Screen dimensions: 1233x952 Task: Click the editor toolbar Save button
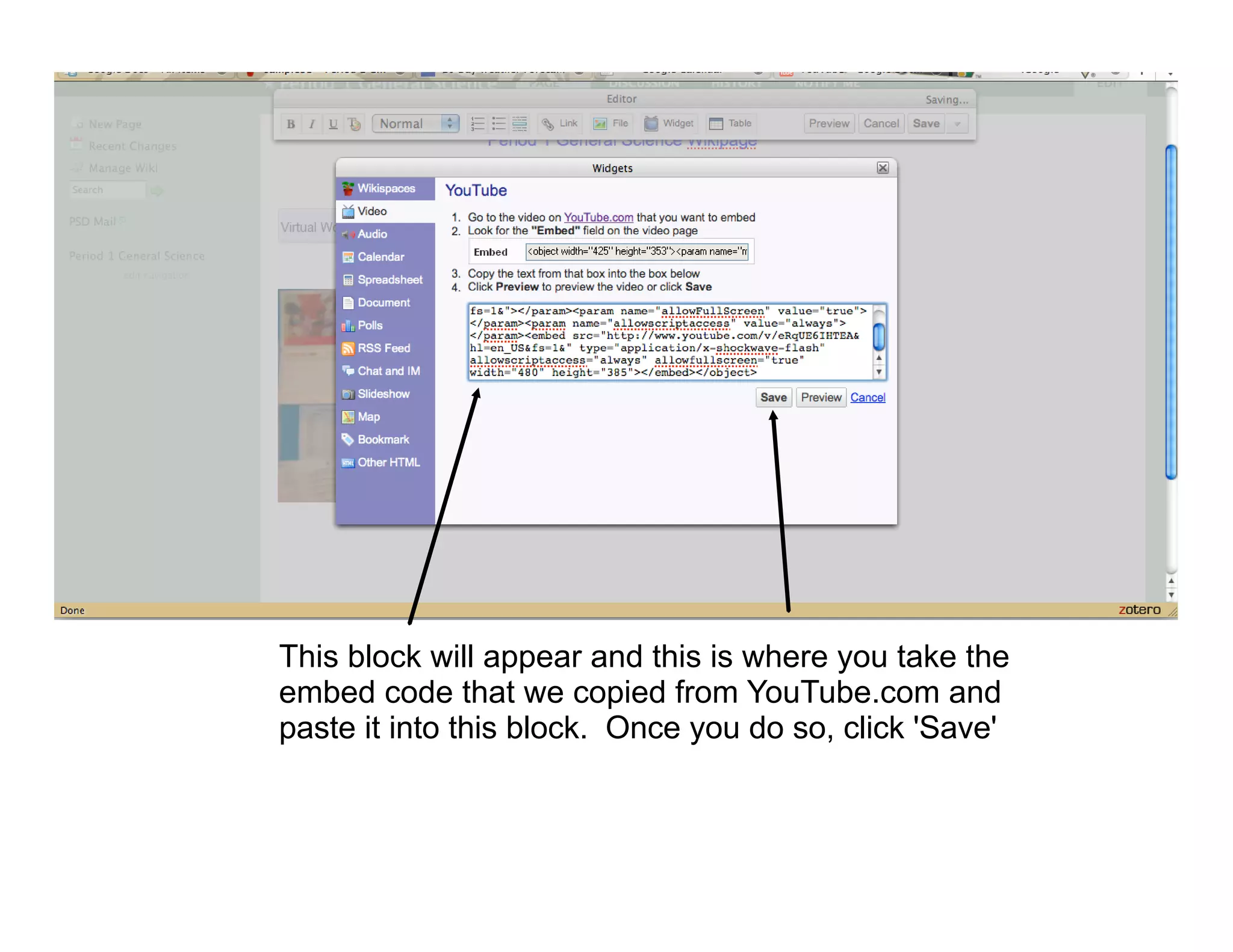pos(926,123)
